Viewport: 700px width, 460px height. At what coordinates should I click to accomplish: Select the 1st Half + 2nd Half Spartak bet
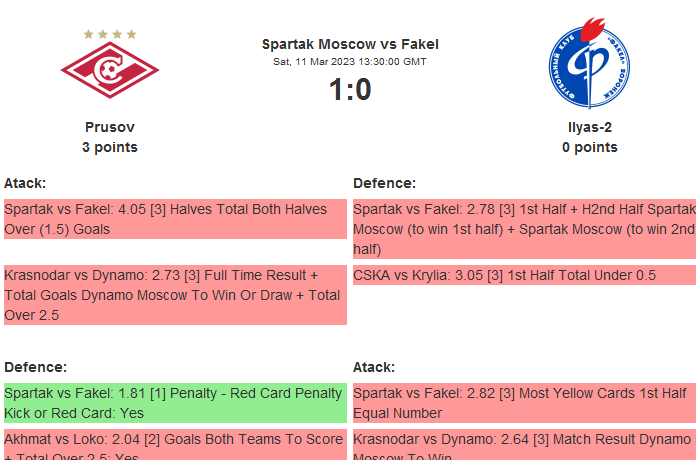pyautogui.click(x=524, y=229)
